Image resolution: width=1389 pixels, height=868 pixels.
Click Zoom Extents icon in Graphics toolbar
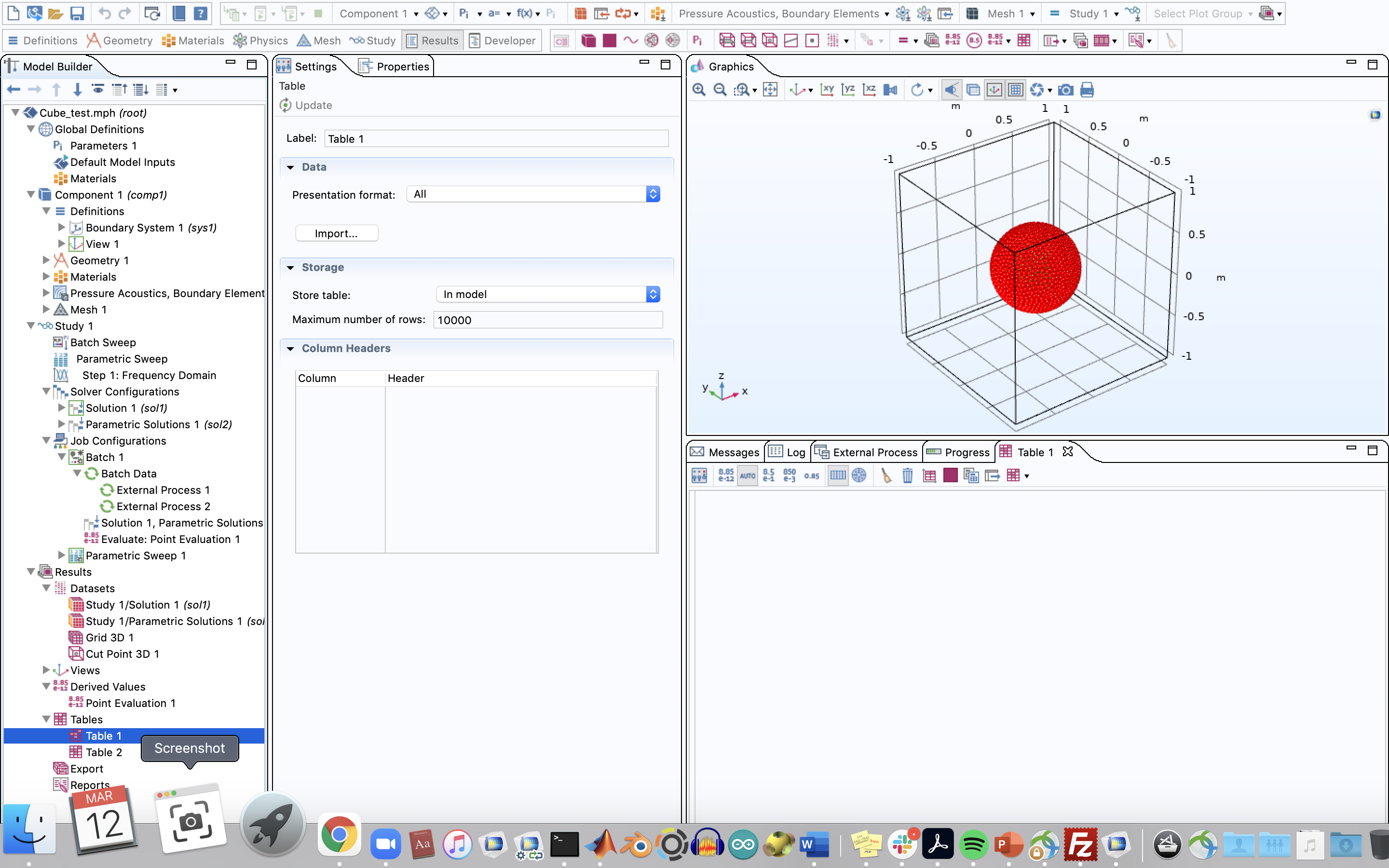(x=770, y=90)
